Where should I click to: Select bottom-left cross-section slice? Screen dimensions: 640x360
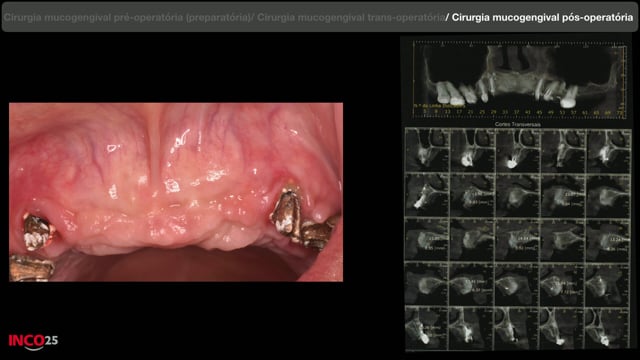[427, 329]
